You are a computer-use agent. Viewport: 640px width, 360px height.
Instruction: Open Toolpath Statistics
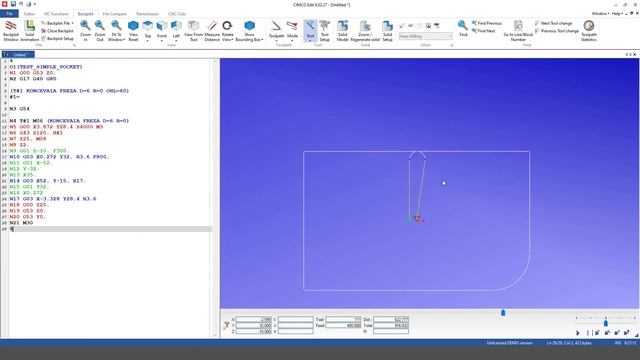[x=589, y=31]
